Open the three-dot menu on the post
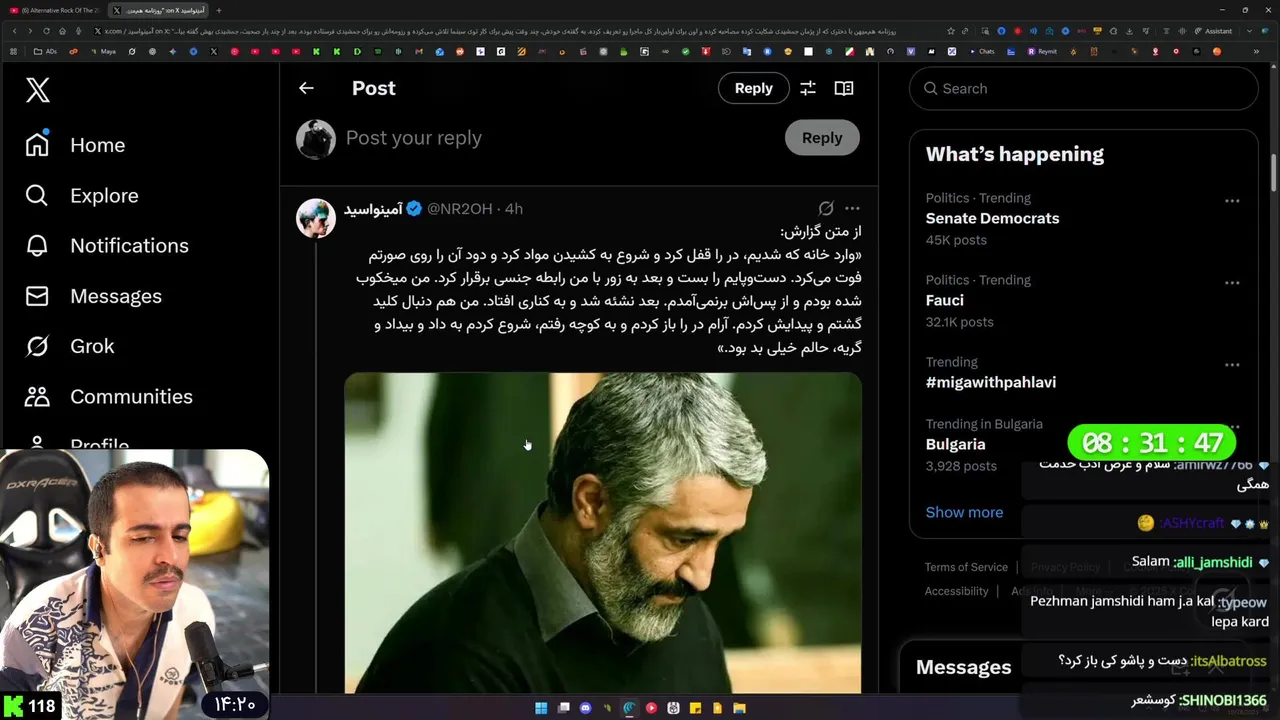The image size is (1280, 720). 852,208
